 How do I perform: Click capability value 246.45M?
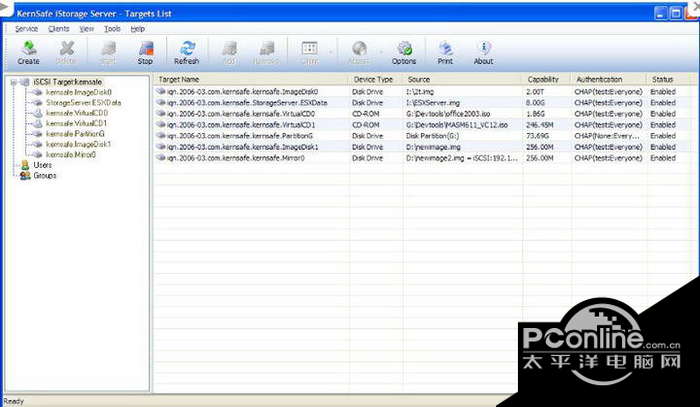point(539,125)
